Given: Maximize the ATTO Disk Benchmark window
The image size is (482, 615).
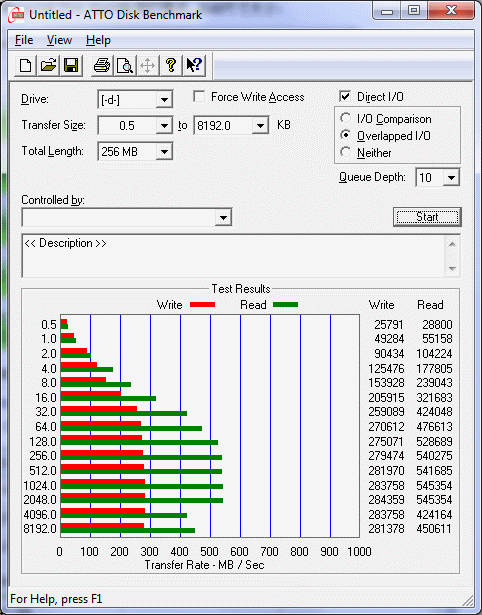Looking at the screenshot, I should click(414, 10).
